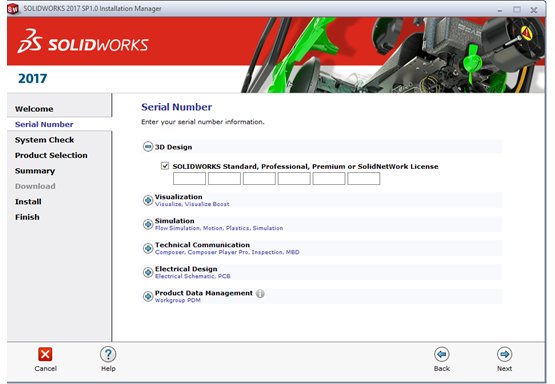Expand the Product Data Management section
The width and height of the screenshot is (555, 384).
148,296
